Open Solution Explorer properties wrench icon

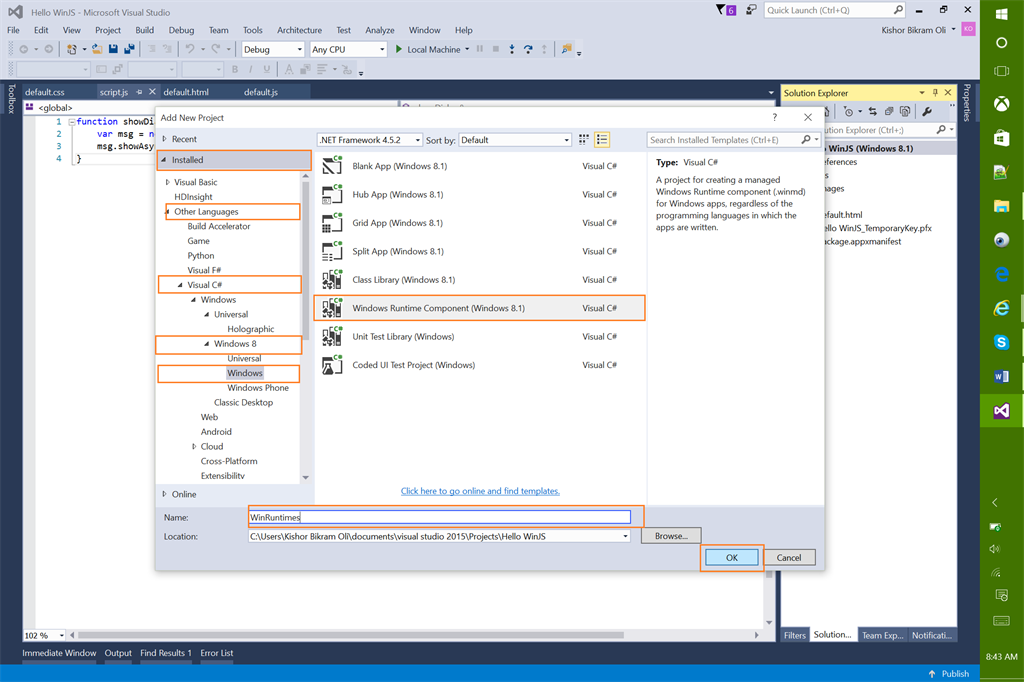(x=927, y=111)
